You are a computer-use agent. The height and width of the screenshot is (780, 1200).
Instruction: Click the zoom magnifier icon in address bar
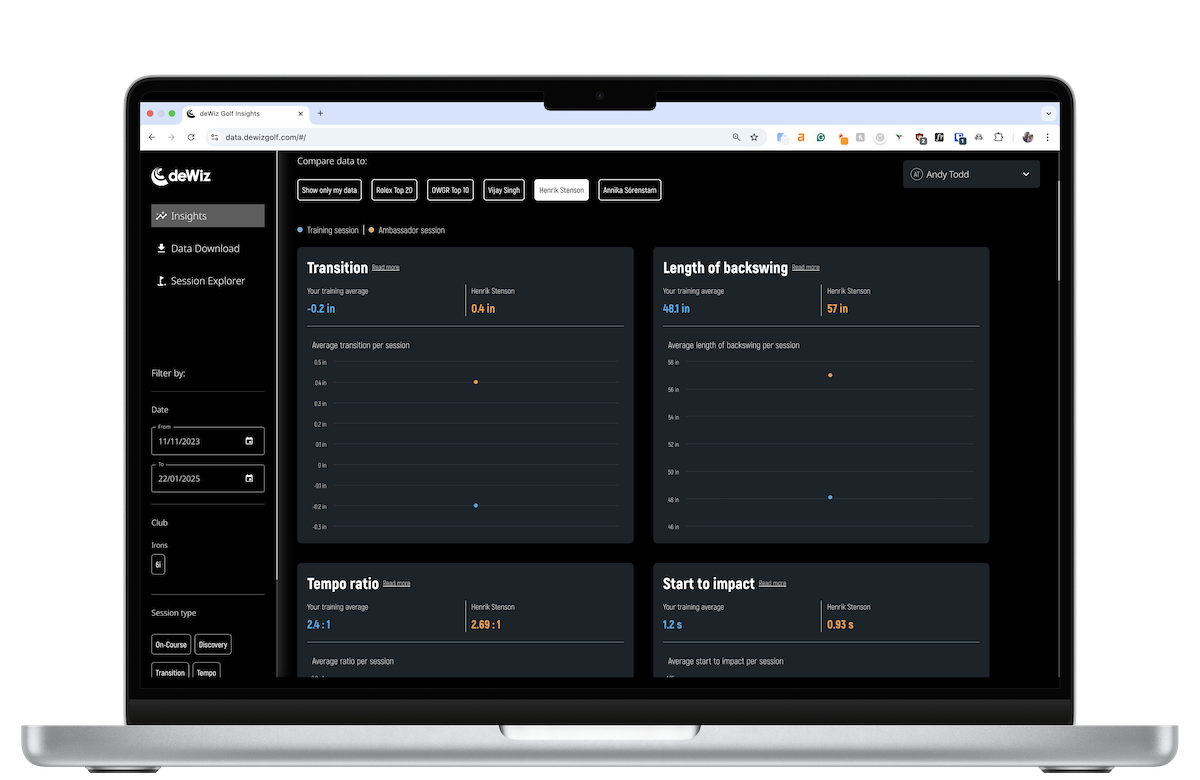point(737,137)
